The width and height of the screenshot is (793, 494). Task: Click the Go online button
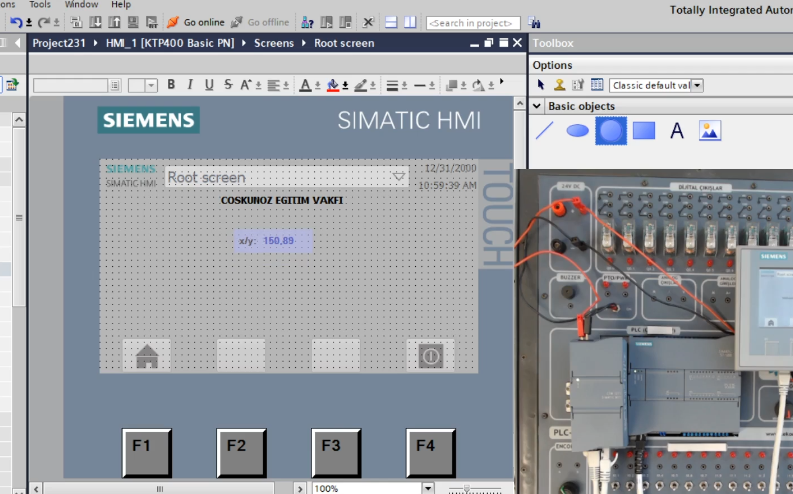[x=196, y=22]
